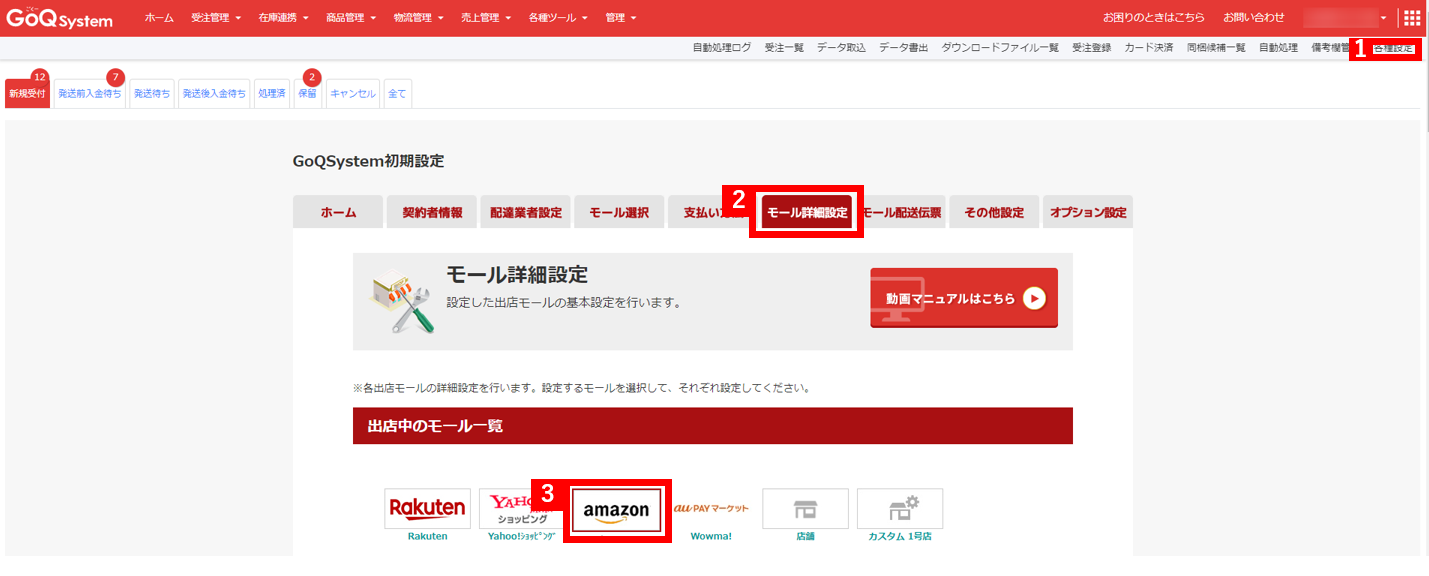Select the au PAY マーケット Wowma! logo

(711, 508)
